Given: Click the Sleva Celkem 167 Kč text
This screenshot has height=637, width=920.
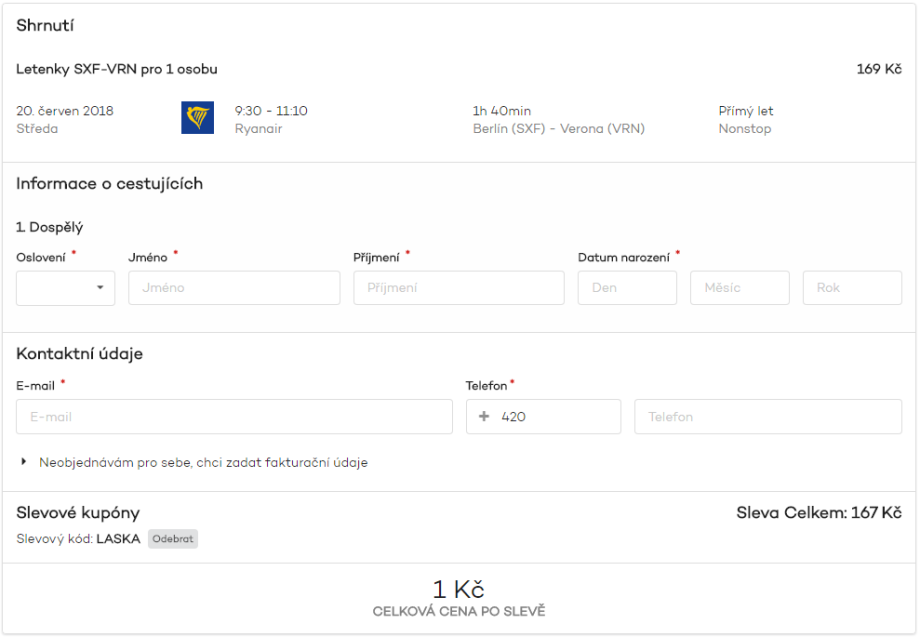Looking at the screenshot, I should 818,513.
